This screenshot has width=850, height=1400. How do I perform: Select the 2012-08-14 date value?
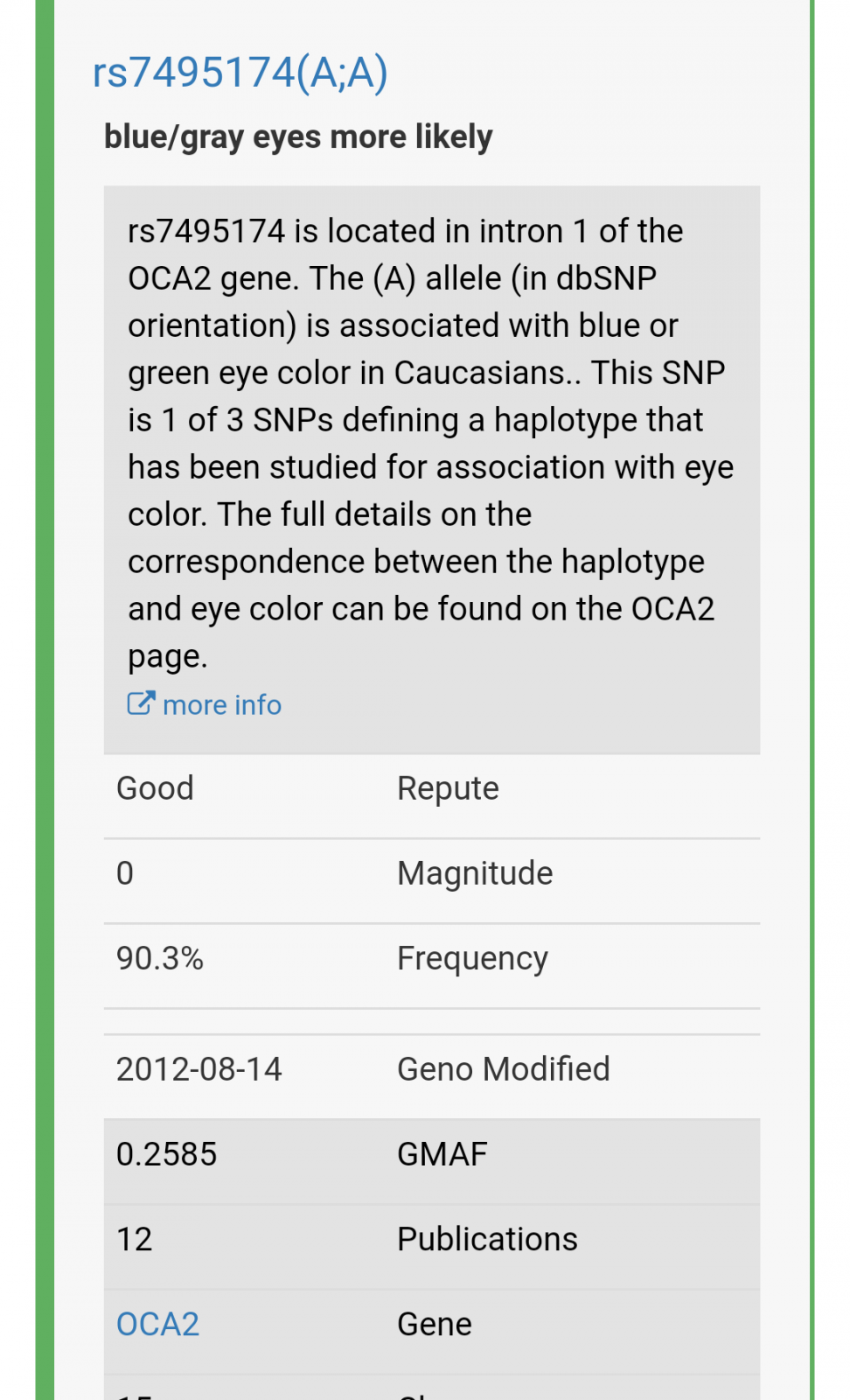199,1068
